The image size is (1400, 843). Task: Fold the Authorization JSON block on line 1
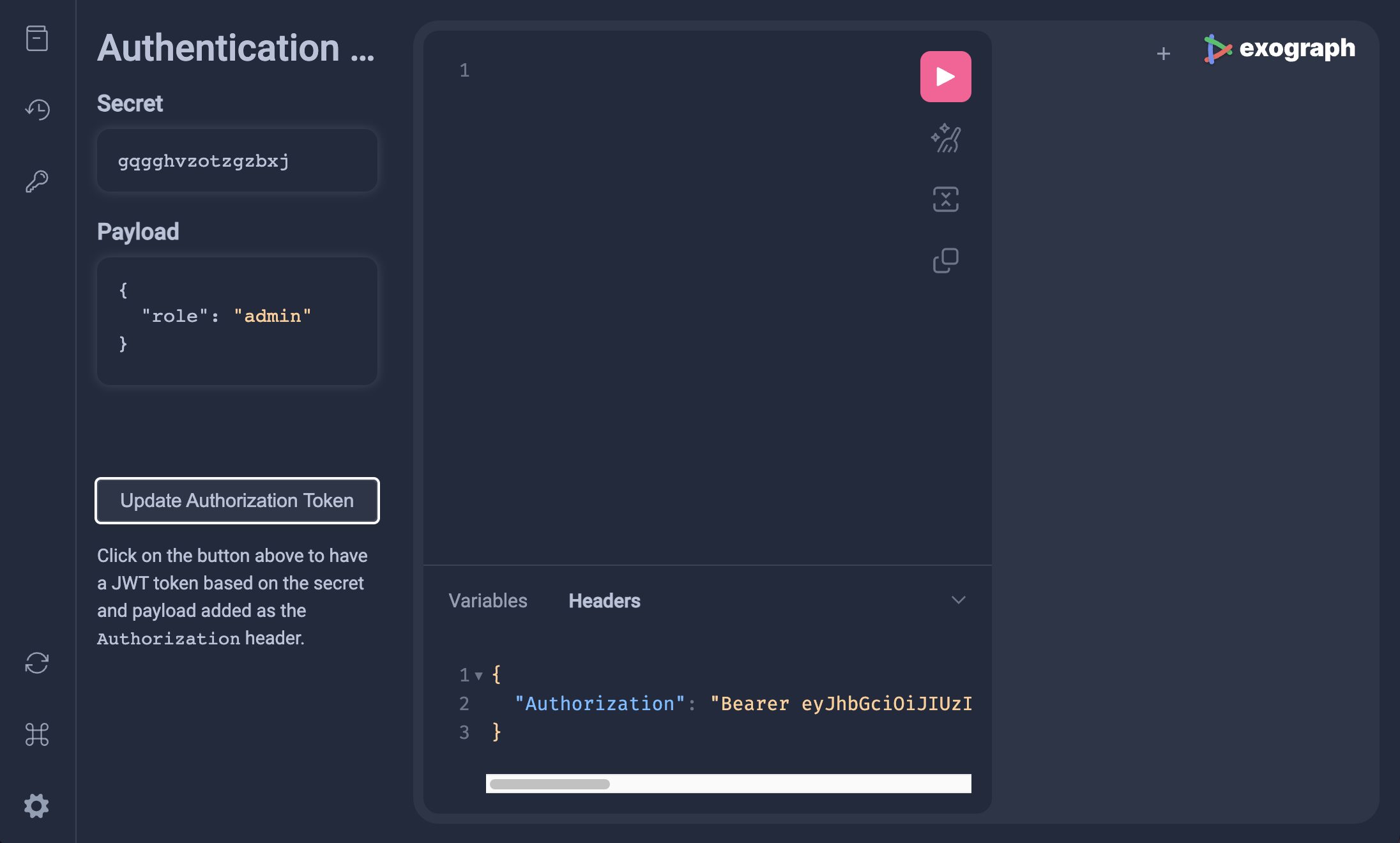(478, 674)
